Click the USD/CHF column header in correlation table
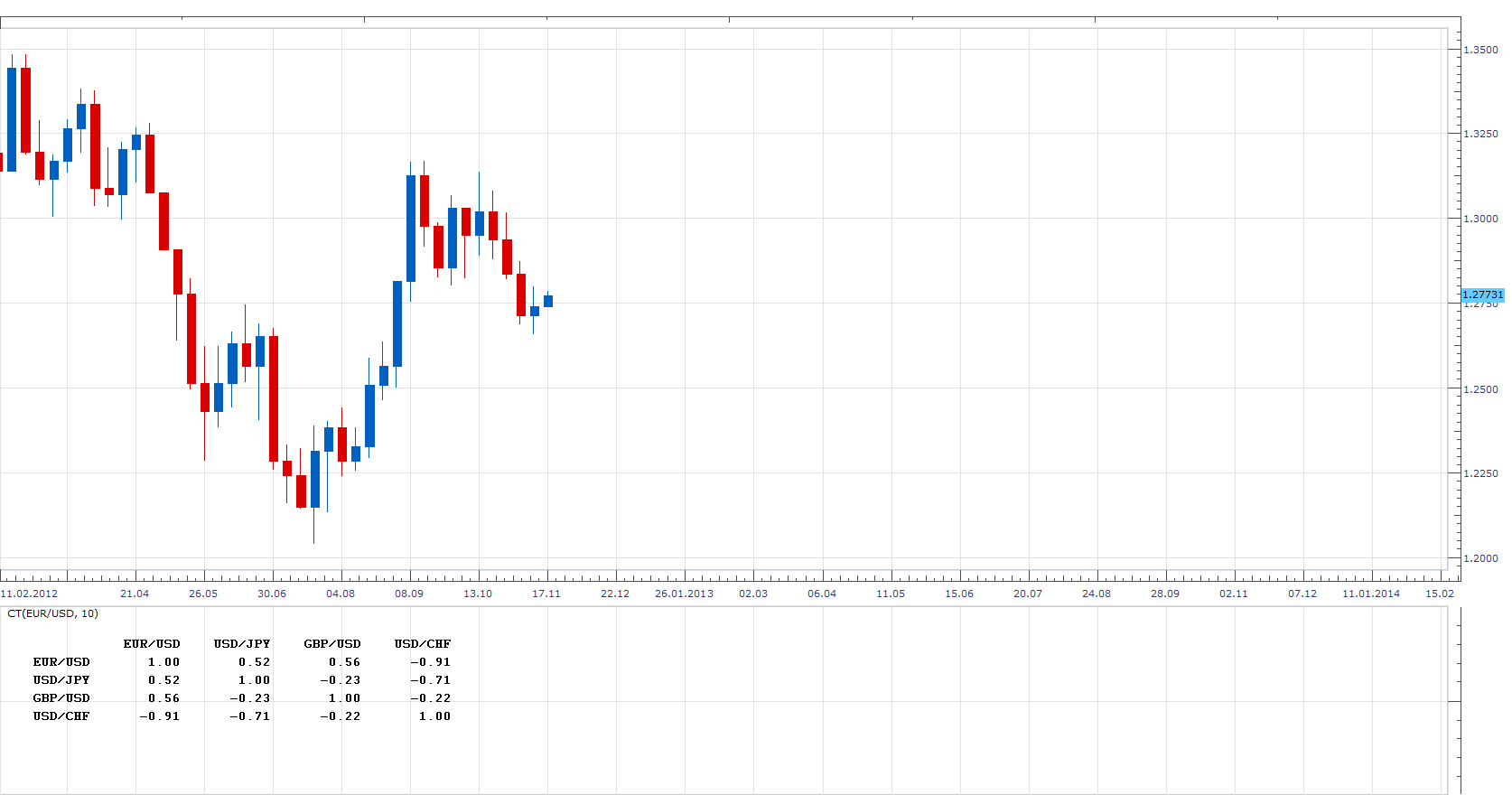This screenshot has height=795, width=1512. click(423, 644)
